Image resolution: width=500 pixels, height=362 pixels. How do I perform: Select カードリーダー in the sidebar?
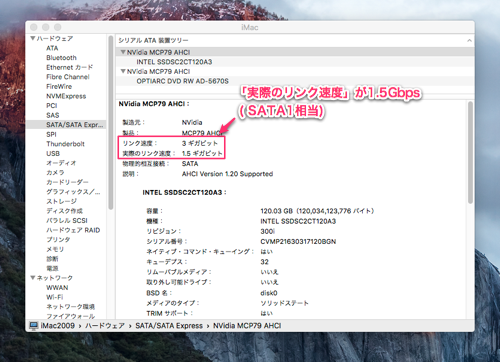point(67,182)
